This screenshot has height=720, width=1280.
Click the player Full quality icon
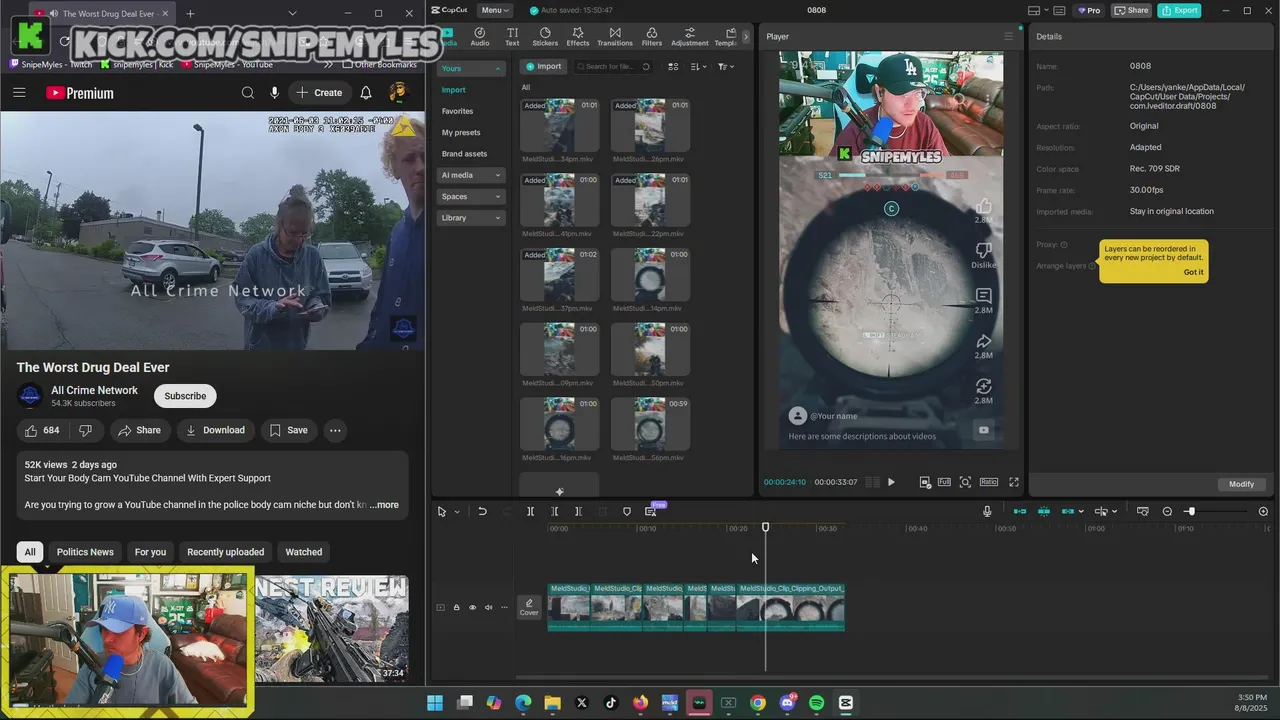point(944,482)
